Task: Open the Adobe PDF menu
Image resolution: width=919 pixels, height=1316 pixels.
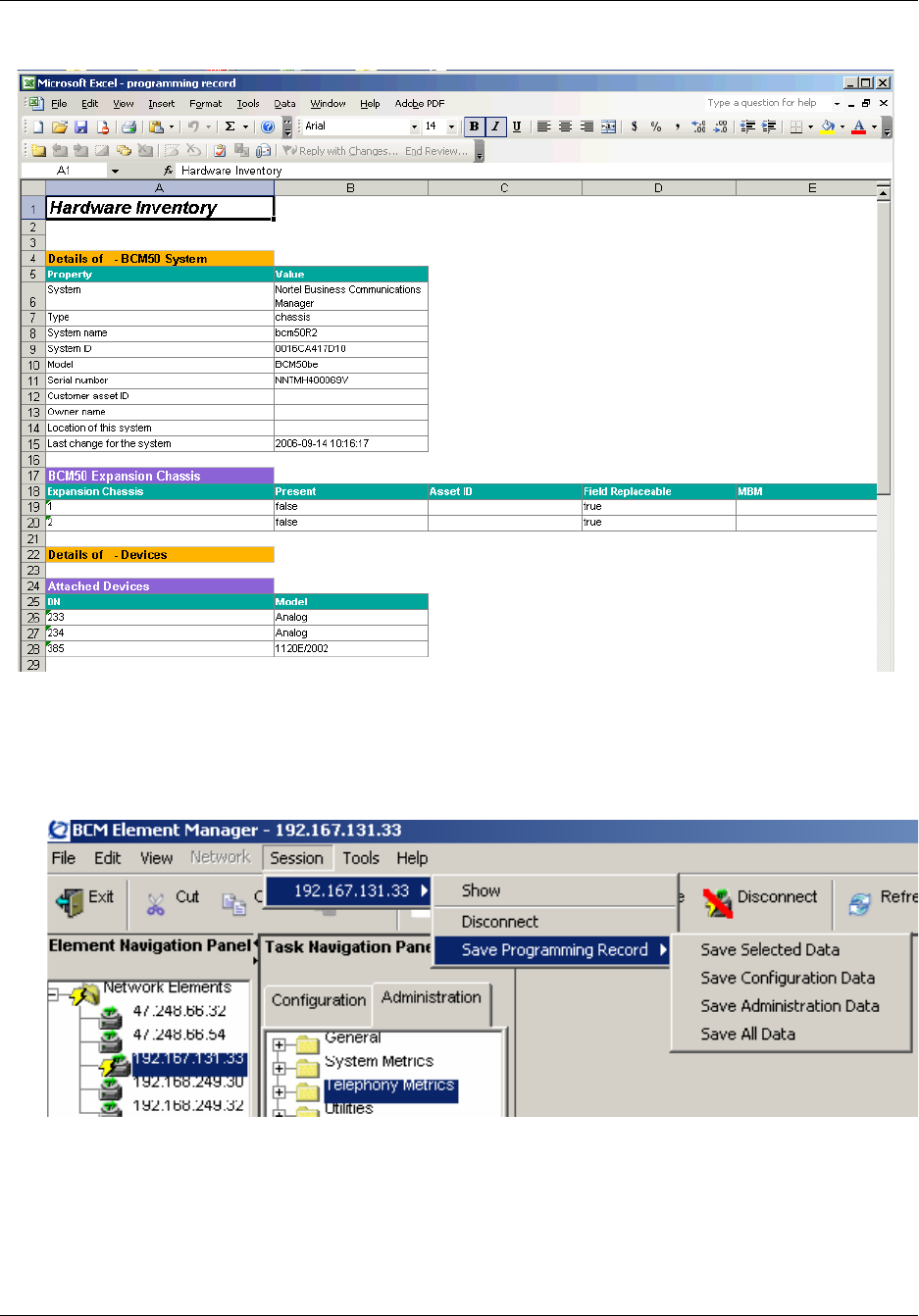Action: point(420,103)
